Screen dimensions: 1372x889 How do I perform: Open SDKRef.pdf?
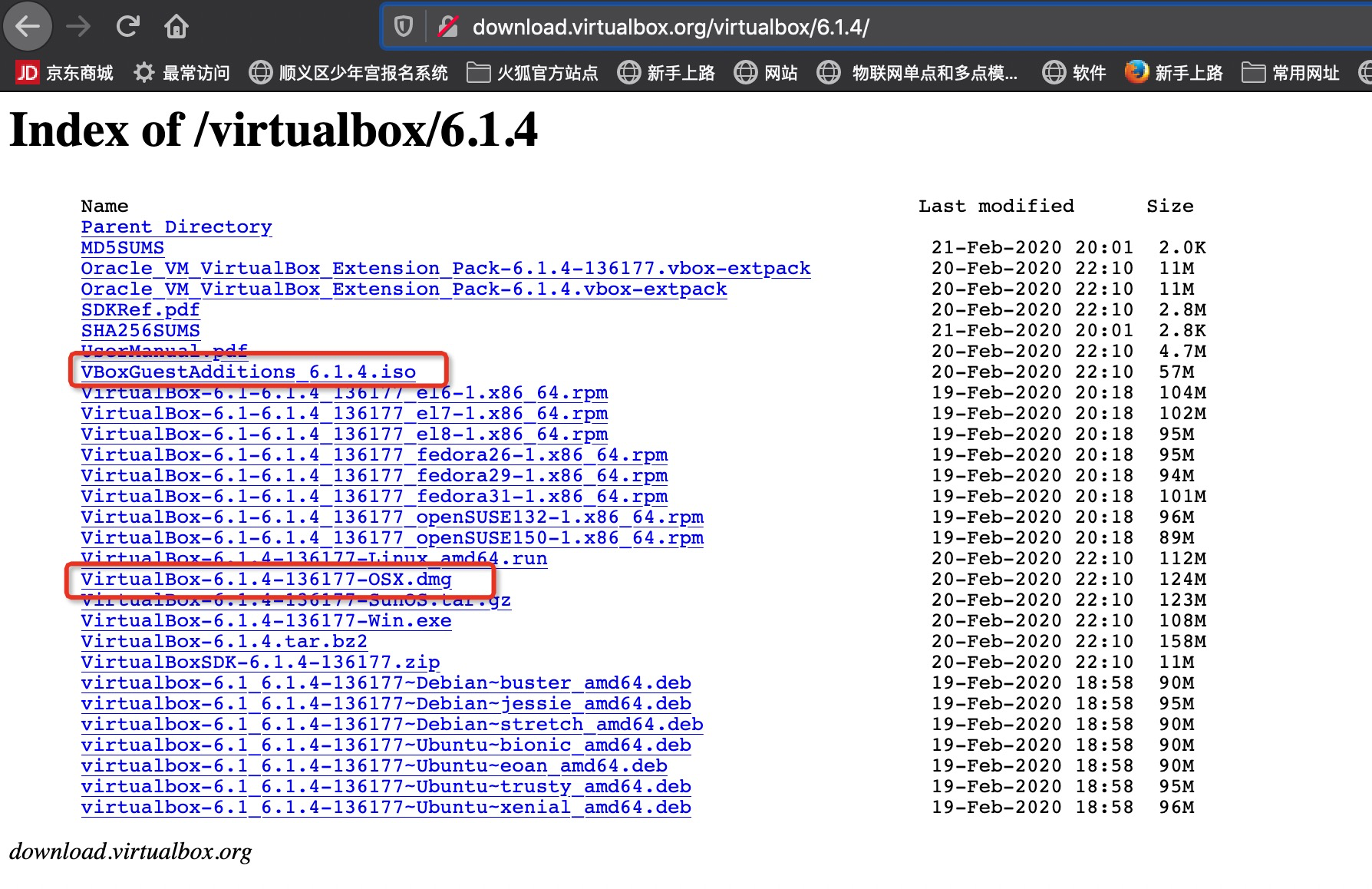140,310
